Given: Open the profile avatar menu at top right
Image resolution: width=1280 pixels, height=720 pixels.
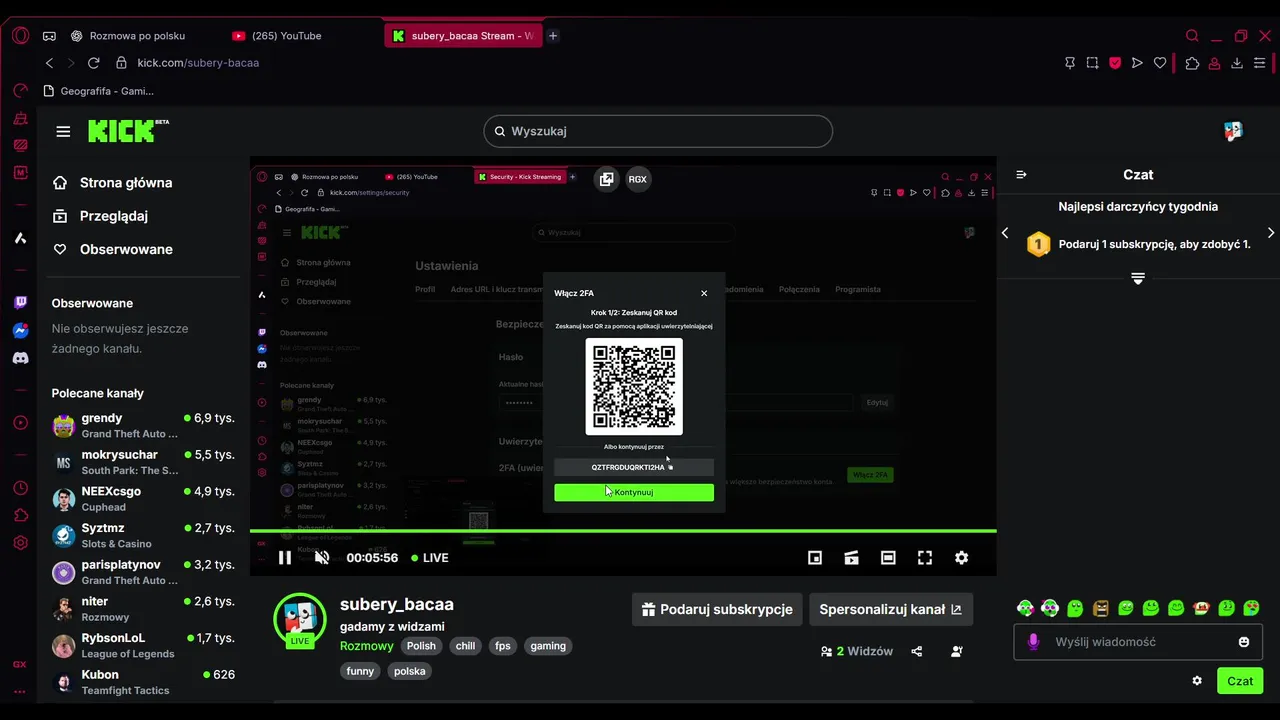Looking at the screenshot, I should pyautogui.click(x=1233, y=131).
